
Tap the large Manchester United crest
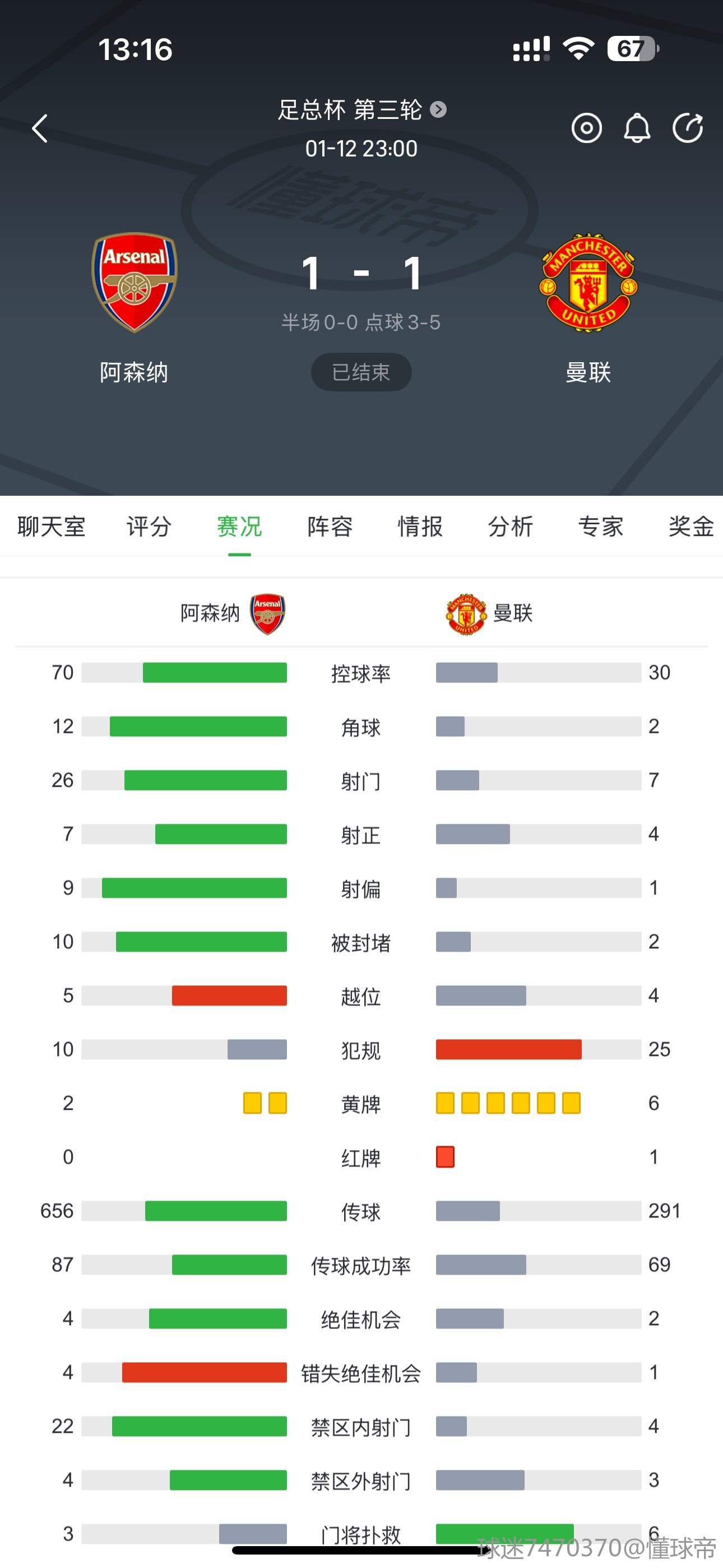click(x=588, y=282)
